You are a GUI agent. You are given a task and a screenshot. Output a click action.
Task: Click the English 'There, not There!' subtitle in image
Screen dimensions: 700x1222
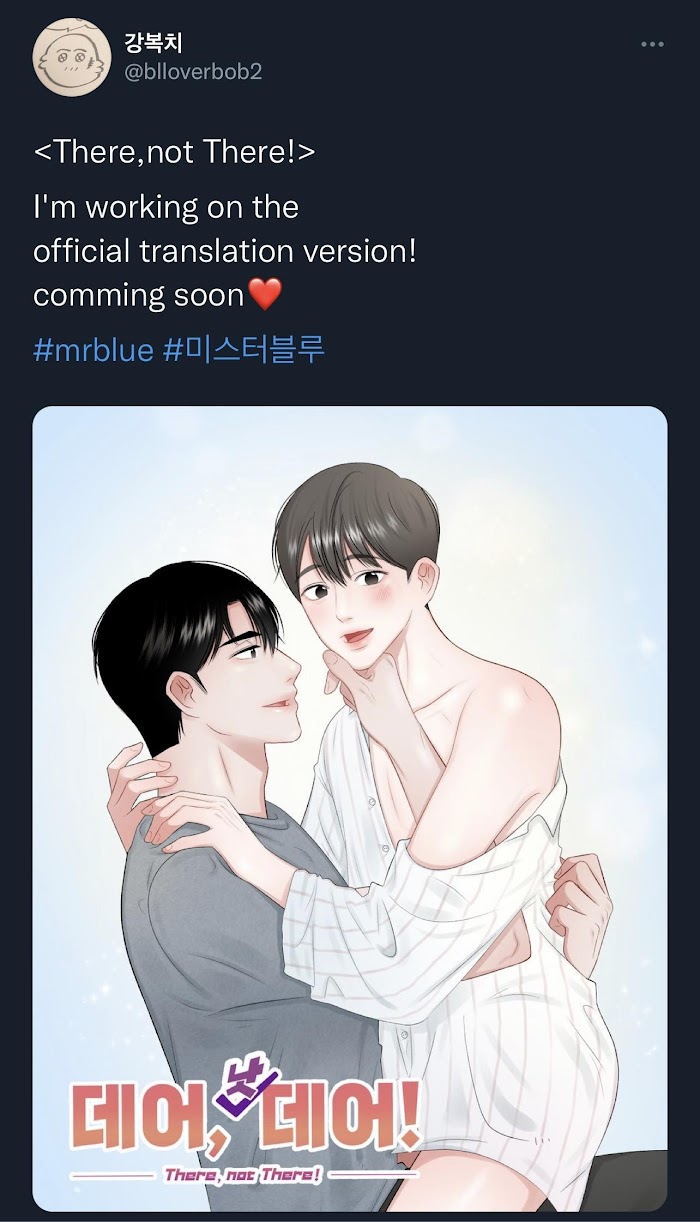242,1174
